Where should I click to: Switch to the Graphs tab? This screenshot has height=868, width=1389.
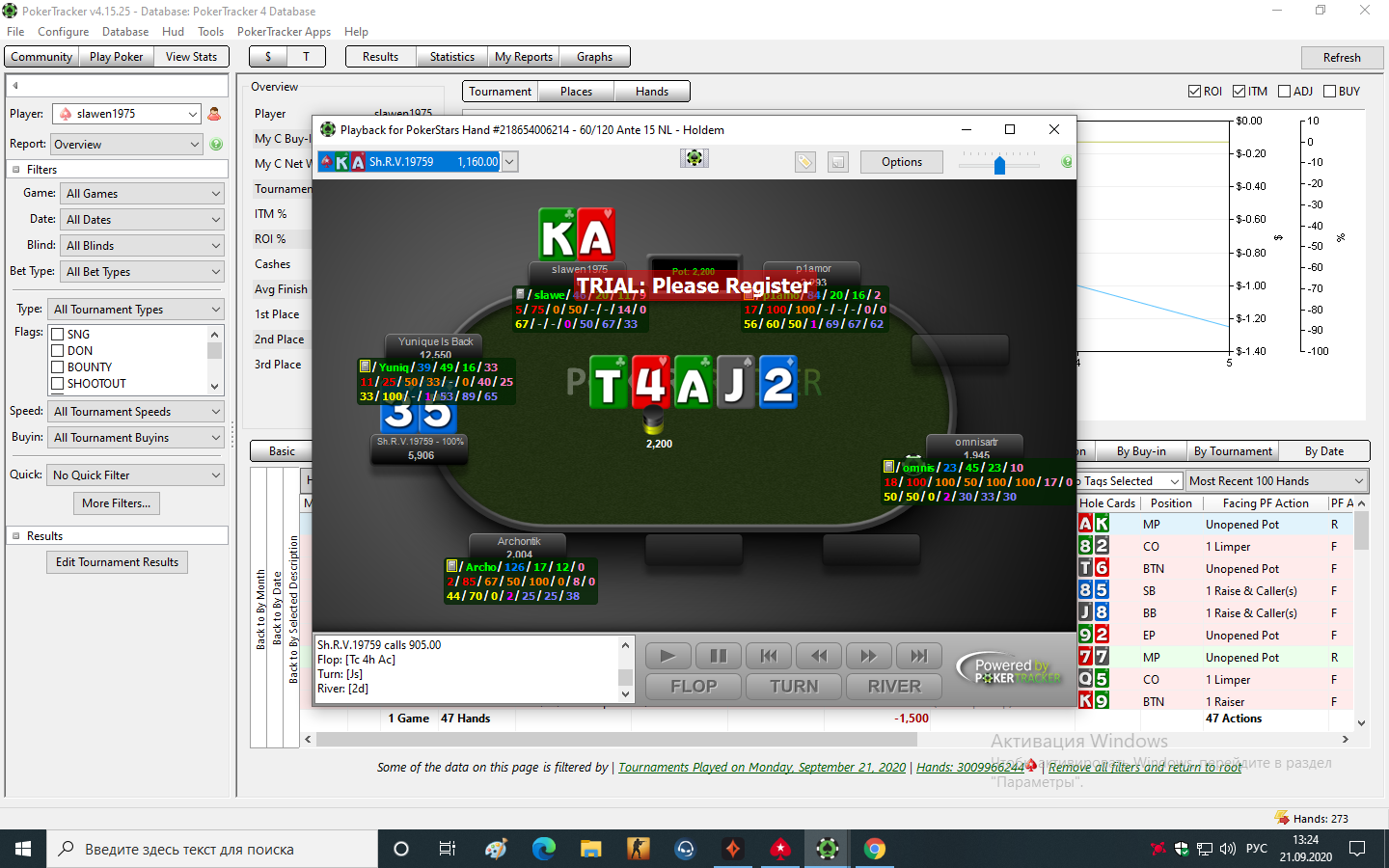point(594,57)
